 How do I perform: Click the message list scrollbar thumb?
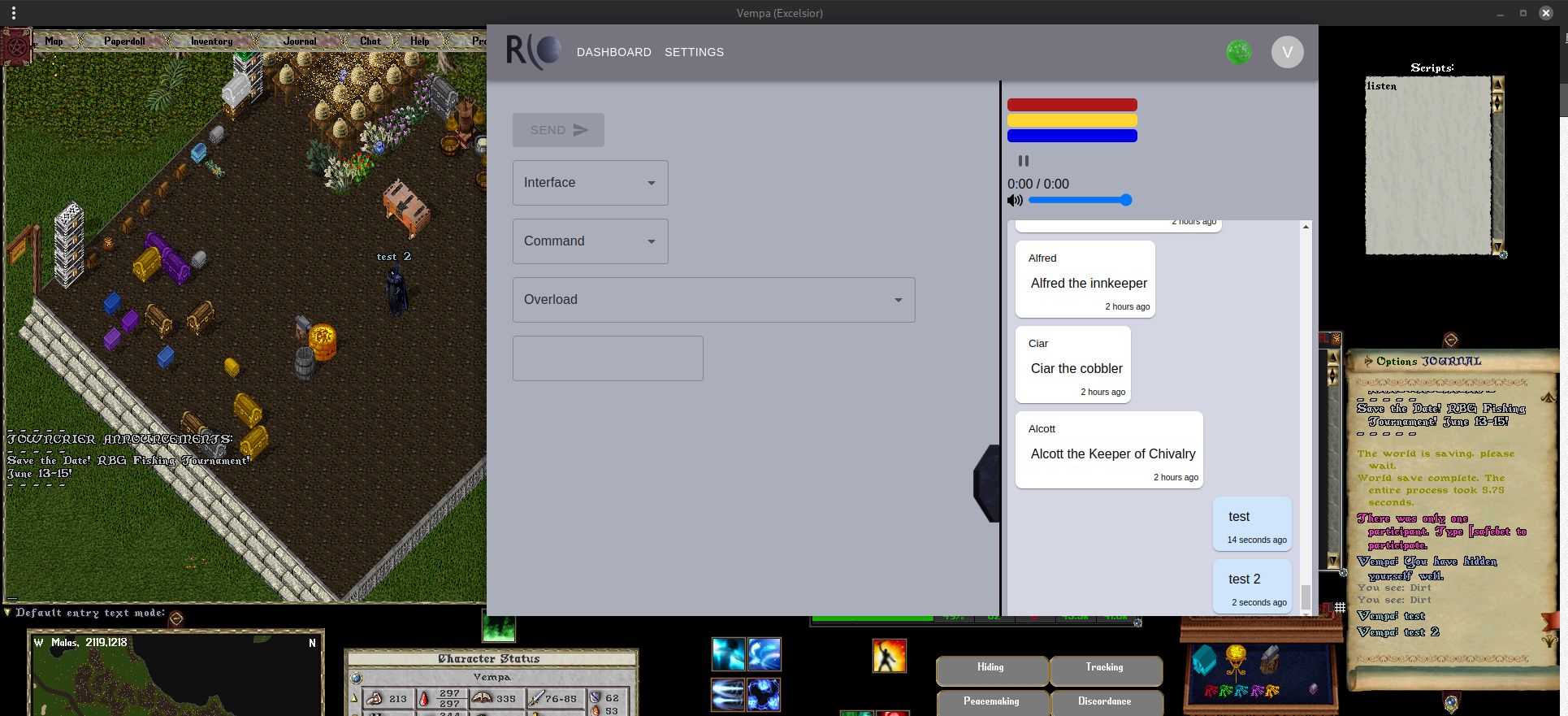pyautogui.click(x=1306, y=597)
